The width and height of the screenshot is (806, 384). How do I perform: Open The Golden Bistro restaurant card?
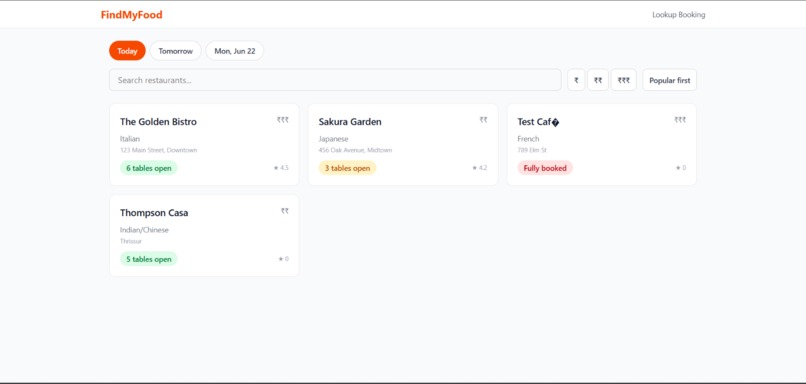pyautogui.click(x=204, y=144)
